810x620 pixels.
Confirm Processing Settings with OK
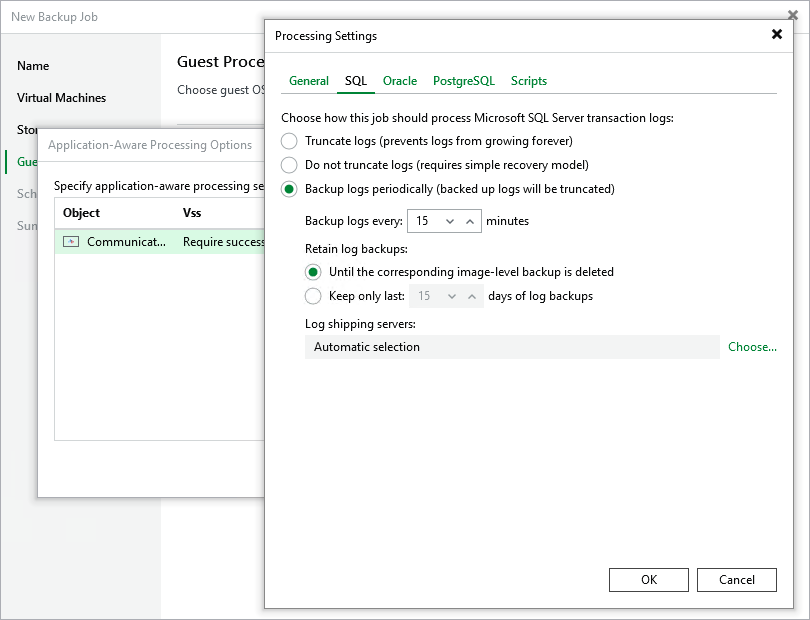(649, 580)
